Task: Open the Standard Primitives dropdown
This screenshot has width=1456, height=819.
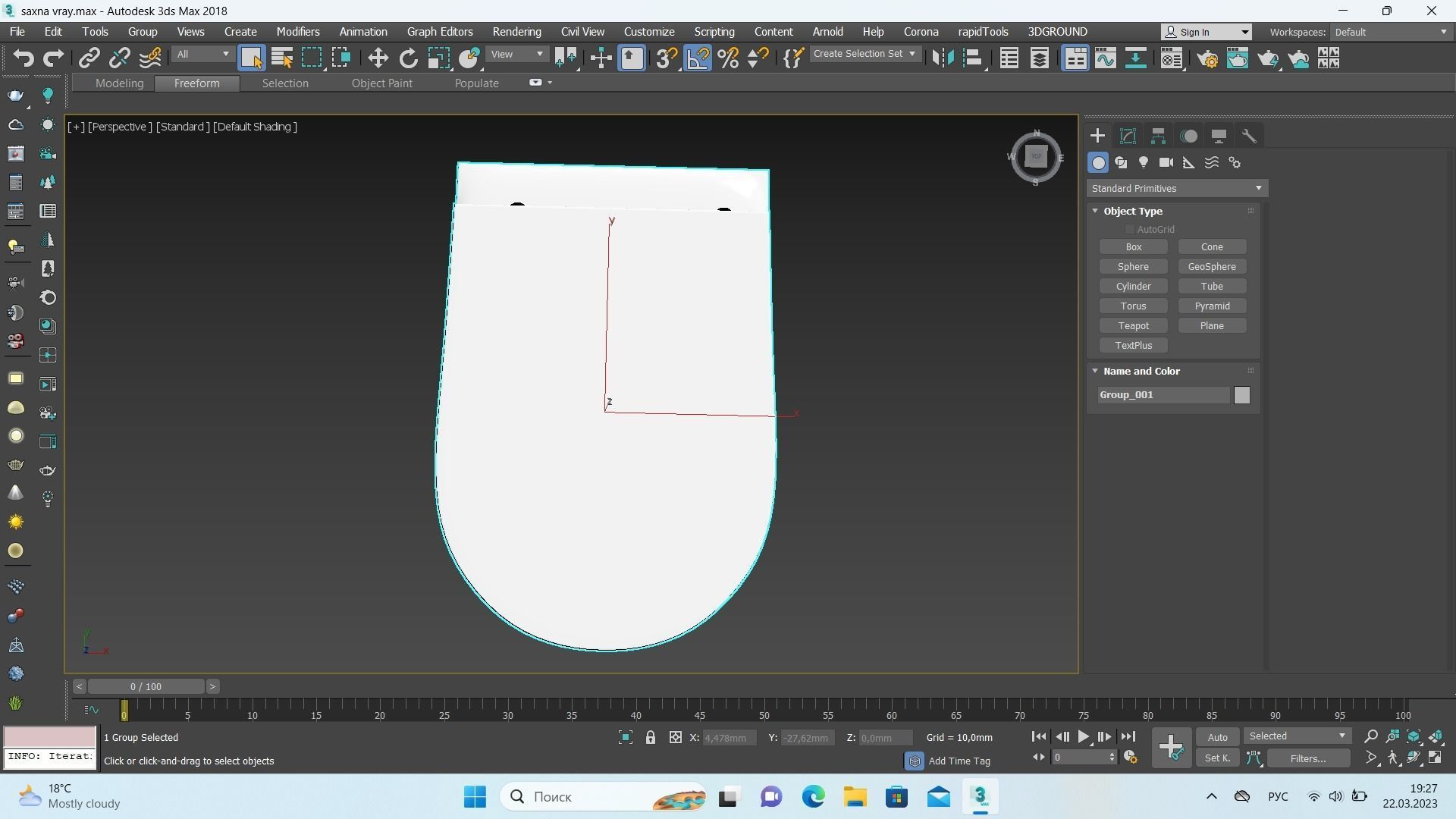Action: click(1177, 188)
